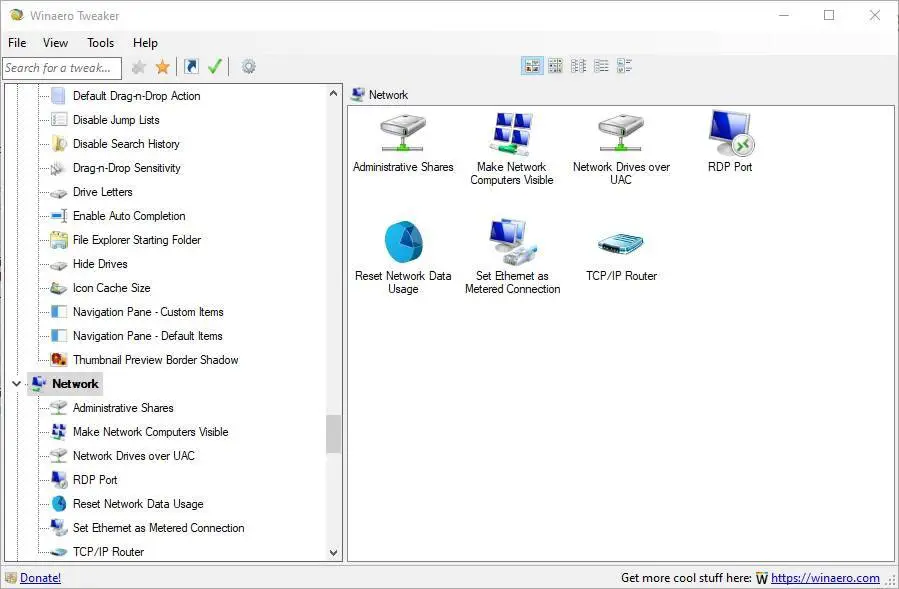Open settings gear in toolbar

coord(248,67)
